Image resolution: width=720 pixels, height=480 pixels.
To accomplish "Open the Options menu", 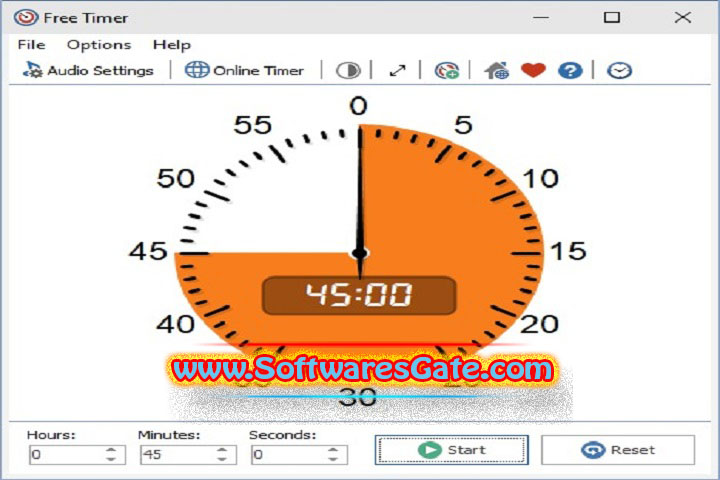I will coord(99,45).
